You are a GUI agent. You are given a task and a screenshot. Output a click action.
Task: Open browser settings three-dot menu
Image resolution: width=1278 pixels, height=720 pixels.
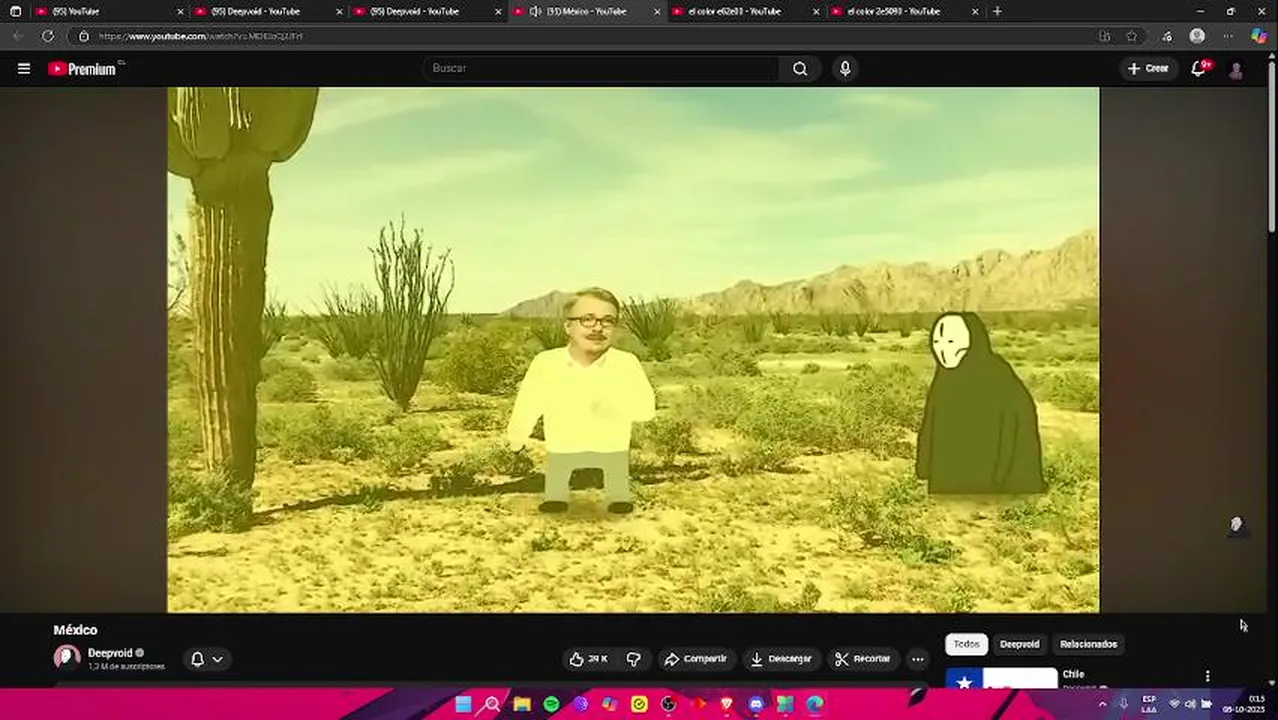coord(1228,36)
